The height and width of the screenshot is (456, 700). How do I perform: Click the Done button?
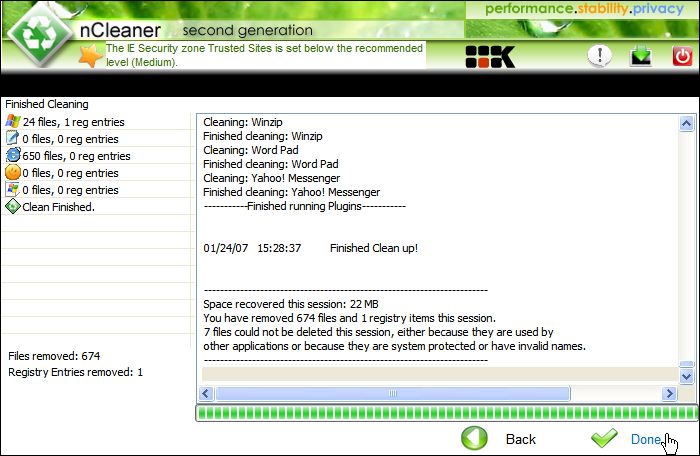coord(646,439)
